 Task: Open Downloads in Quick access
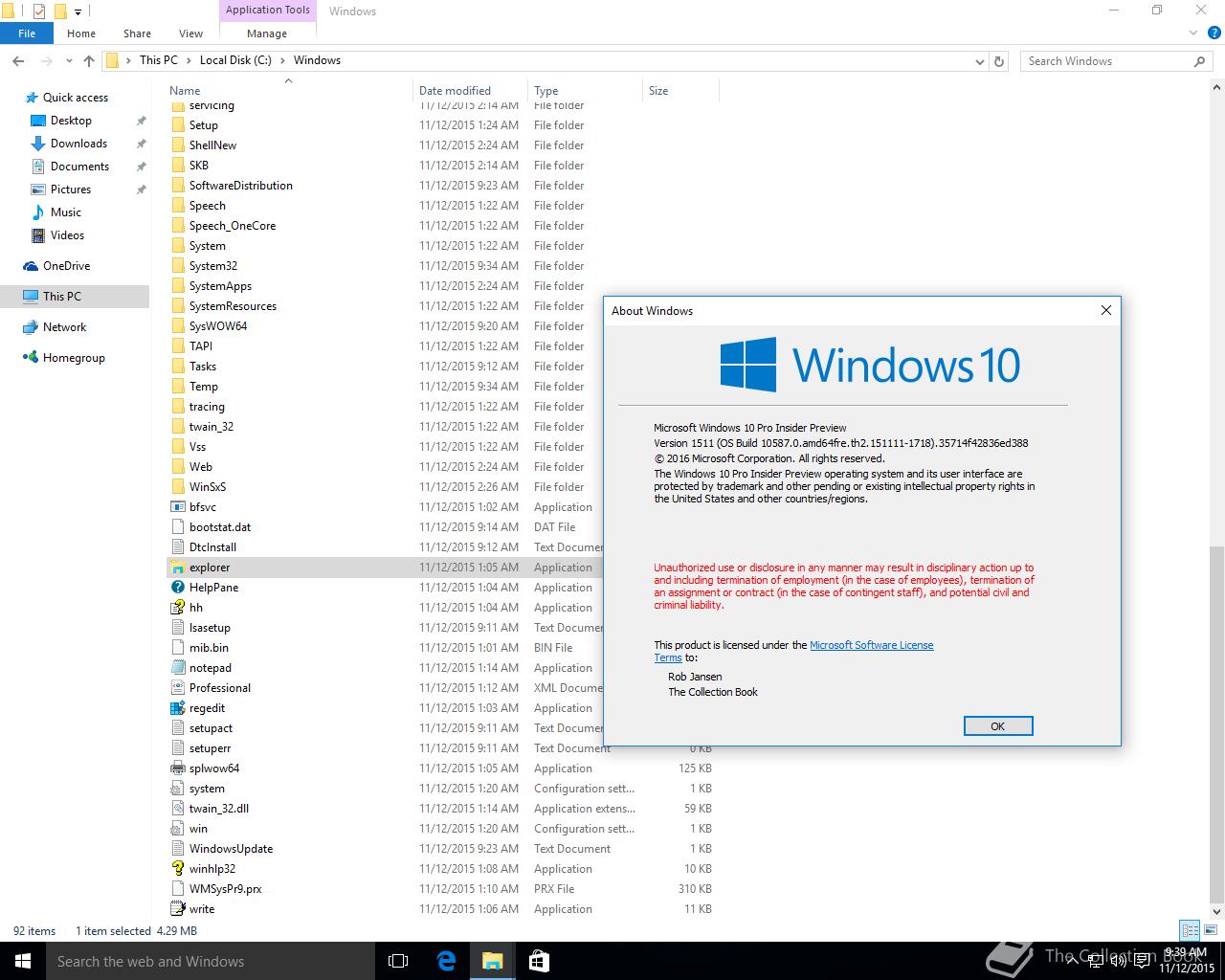(78, 144)
